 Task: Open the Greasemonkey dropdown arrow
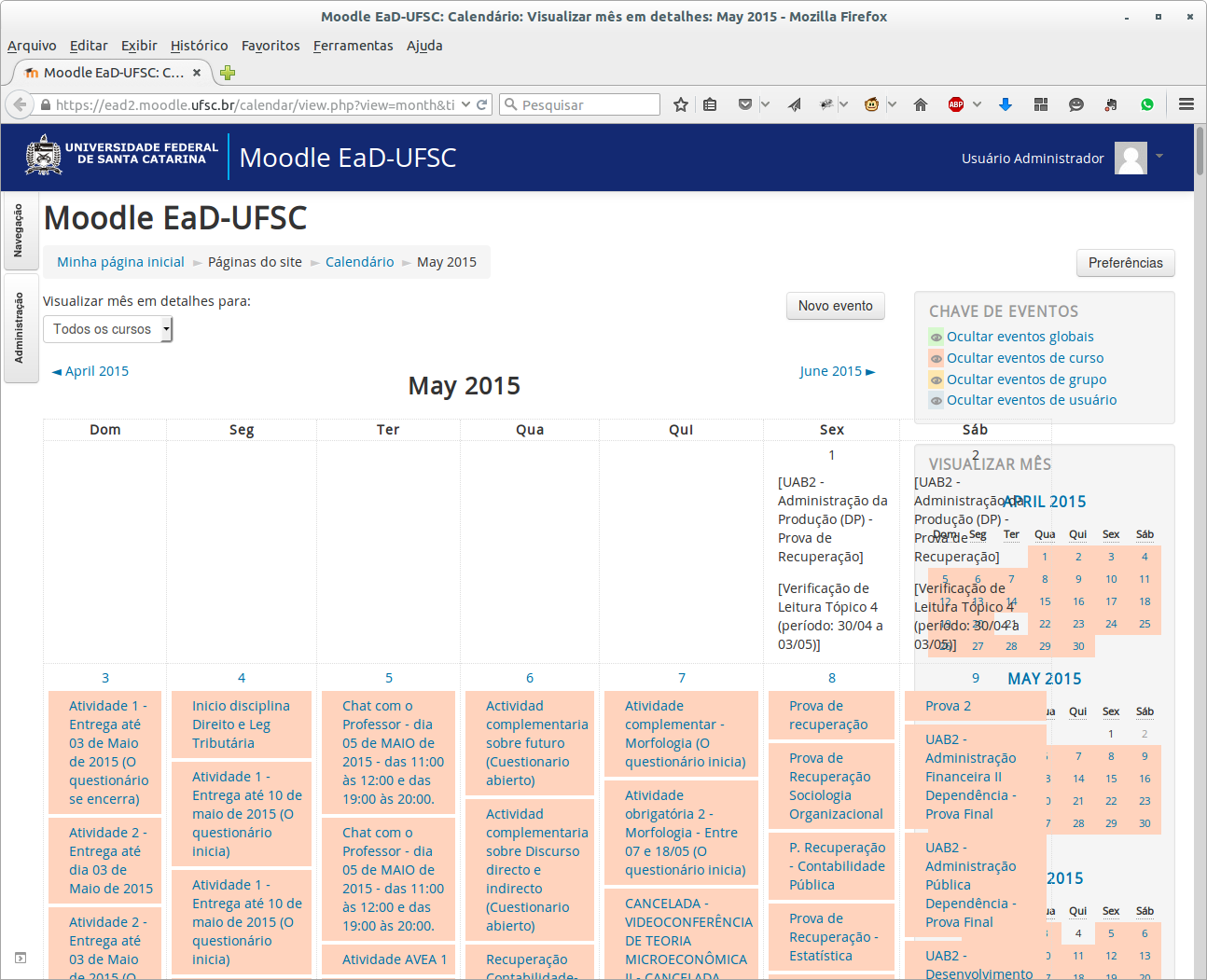pyautogui.click(x=892, y=104)
